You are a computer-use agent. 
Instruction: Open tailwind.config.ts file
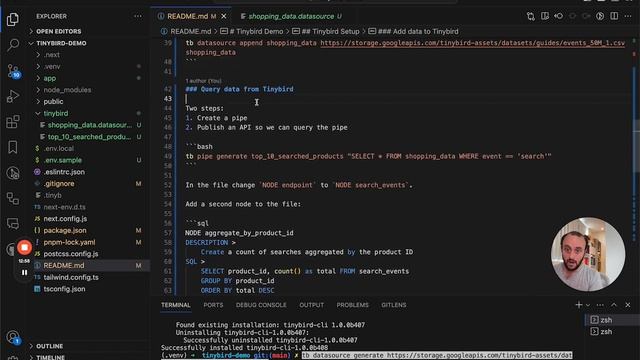71,278
